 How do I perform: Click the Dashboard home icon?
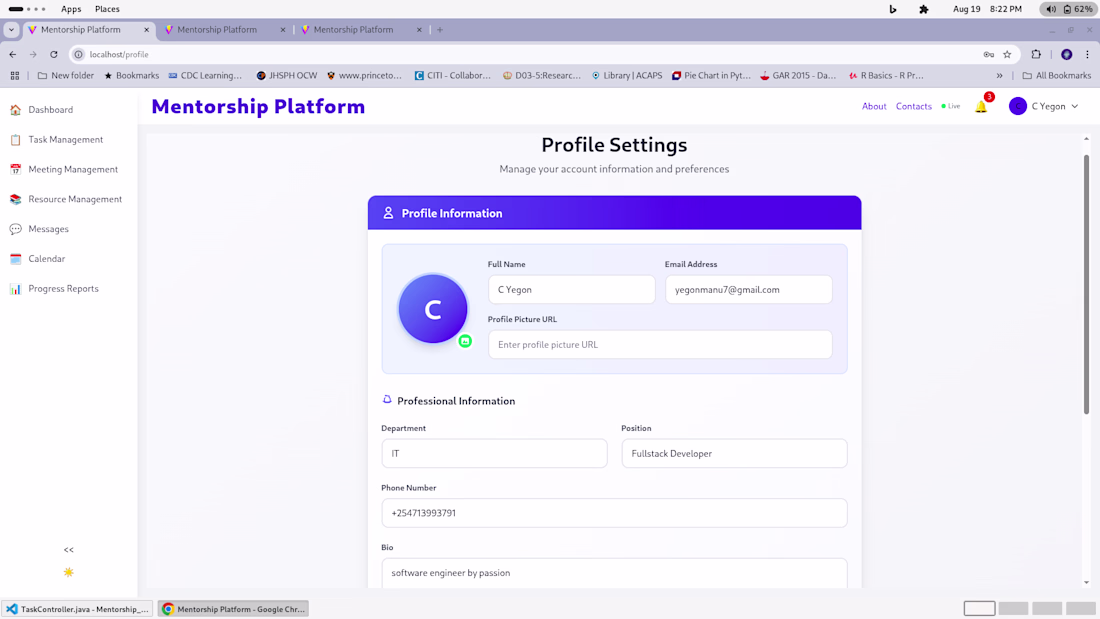[15, 110]
